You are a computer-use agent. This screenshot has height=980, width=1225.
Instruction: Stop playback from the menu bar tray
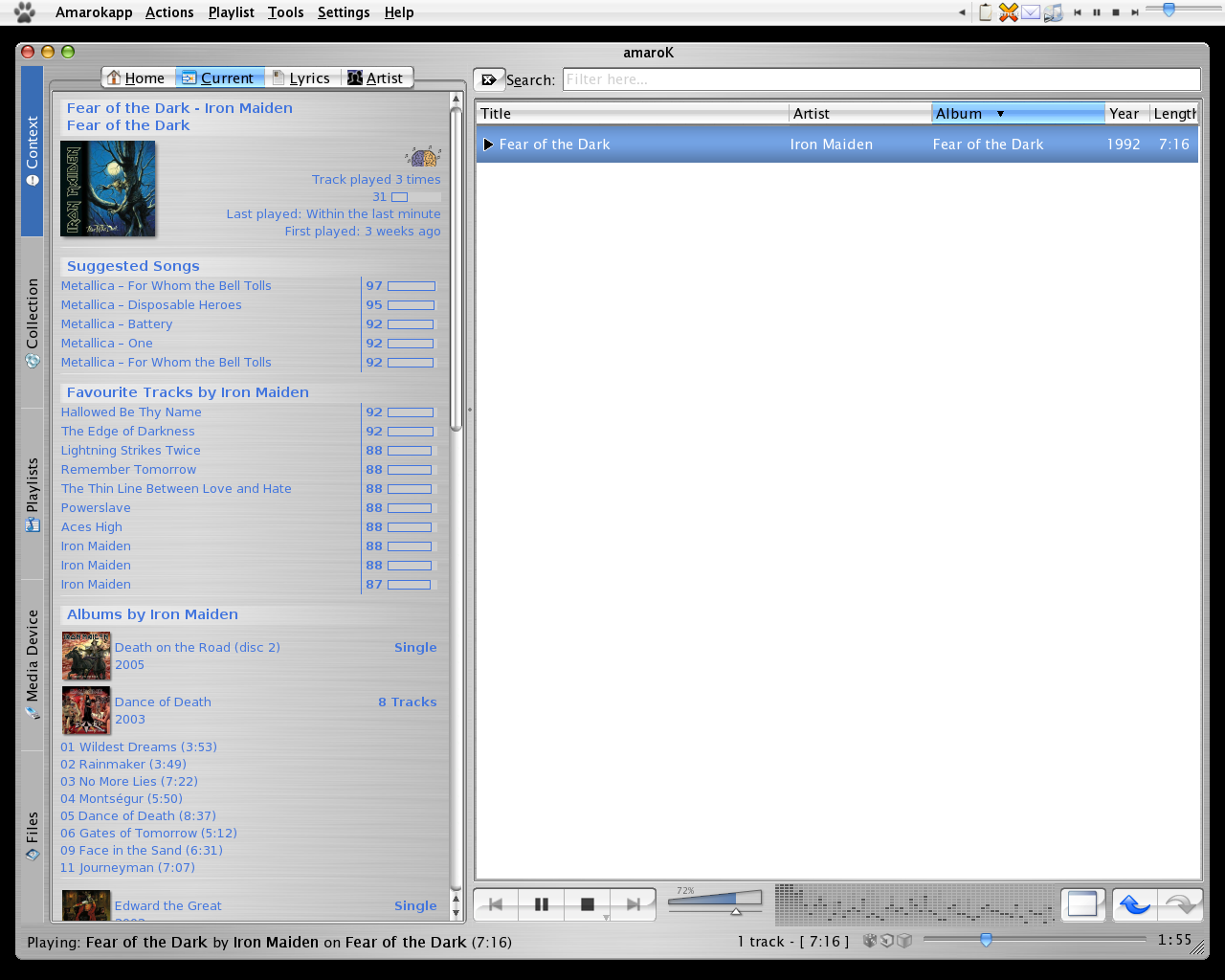1116,12
